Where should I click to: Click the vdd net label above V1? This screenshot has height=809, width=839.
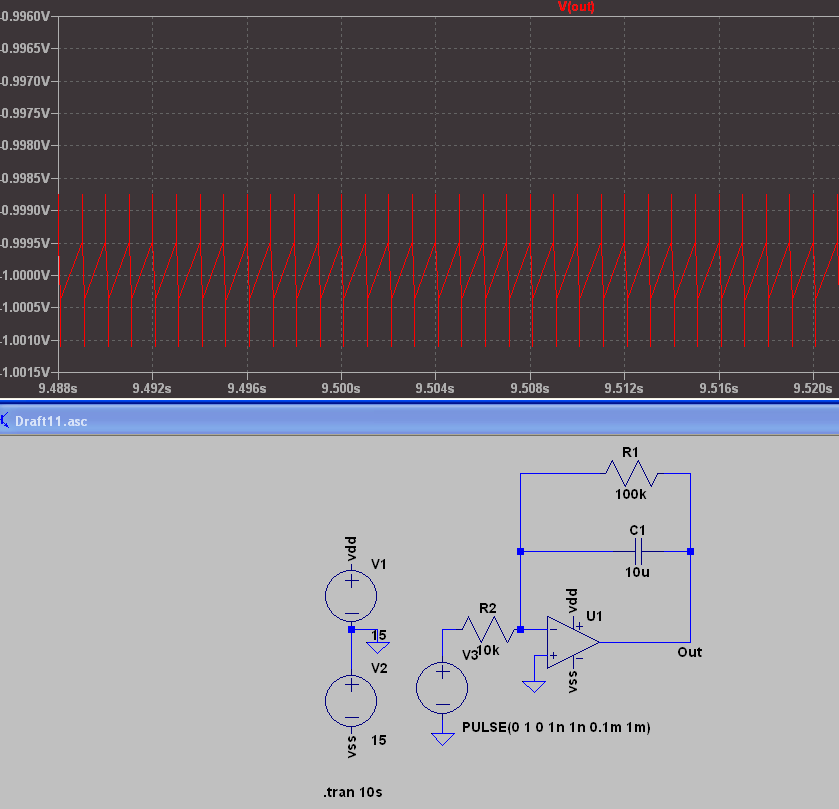point(351,548)
